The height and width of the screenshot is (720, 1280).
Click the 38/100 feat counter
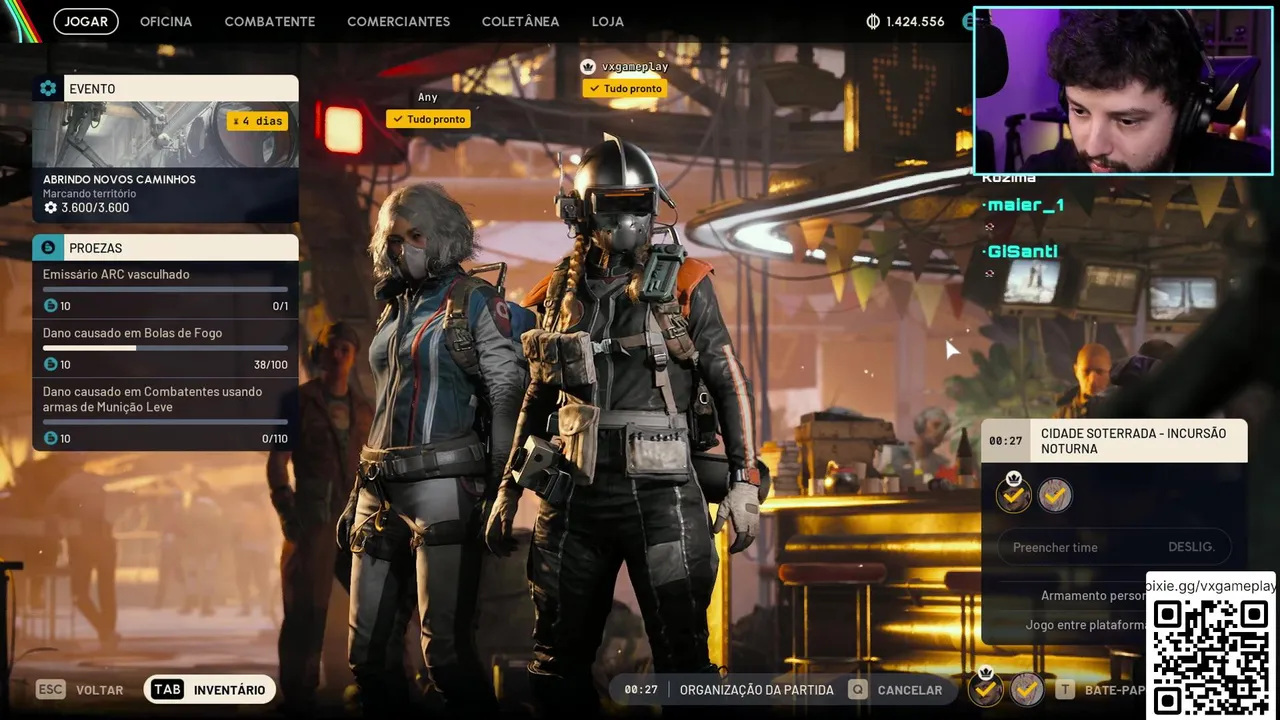[x=271, y=365]
